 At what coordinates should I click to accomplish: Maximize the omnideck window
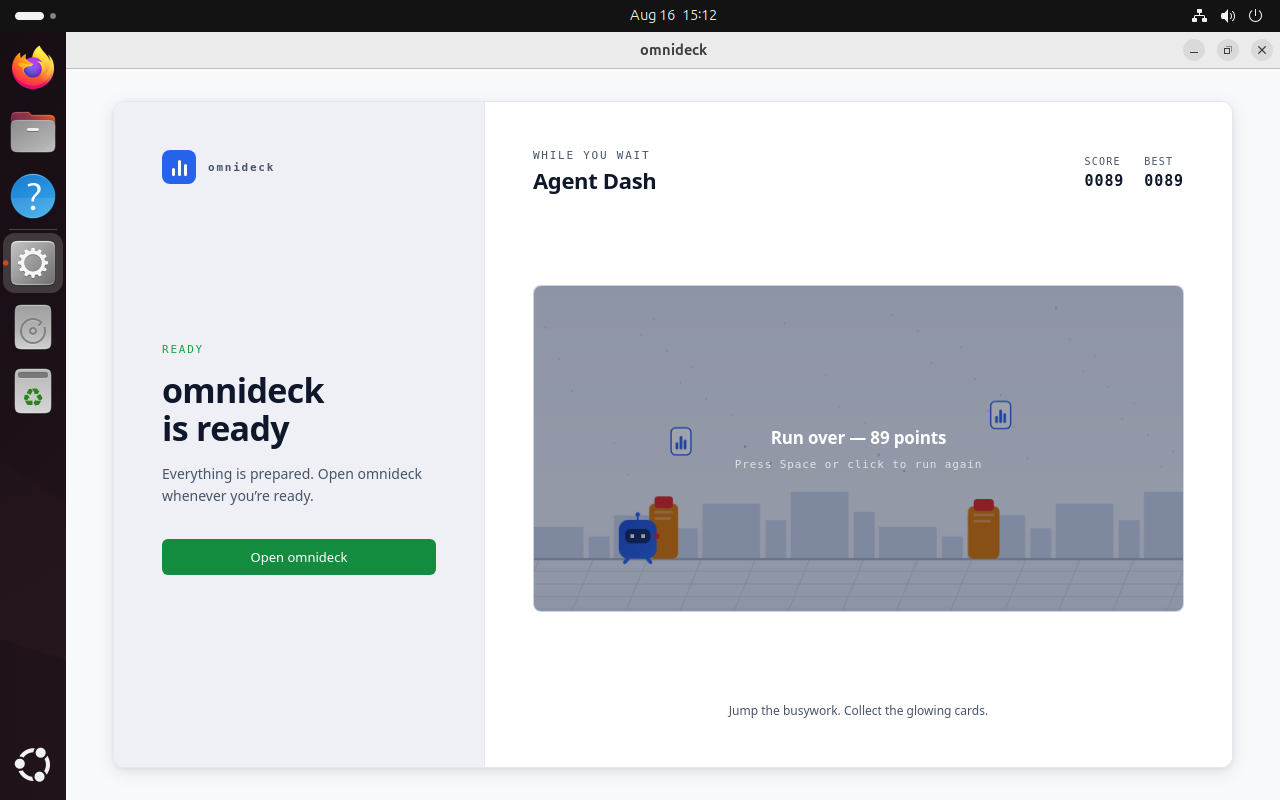click(x=1228, y=50)
